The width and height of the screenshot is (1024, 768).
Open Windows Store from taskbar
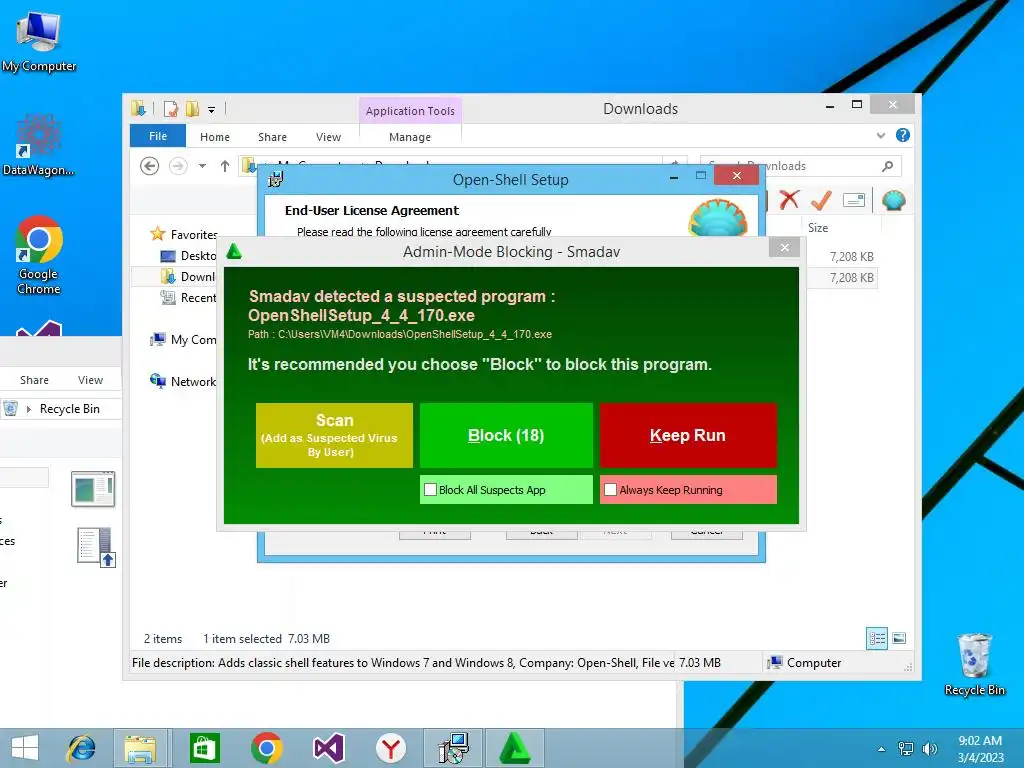pos(204,748)
